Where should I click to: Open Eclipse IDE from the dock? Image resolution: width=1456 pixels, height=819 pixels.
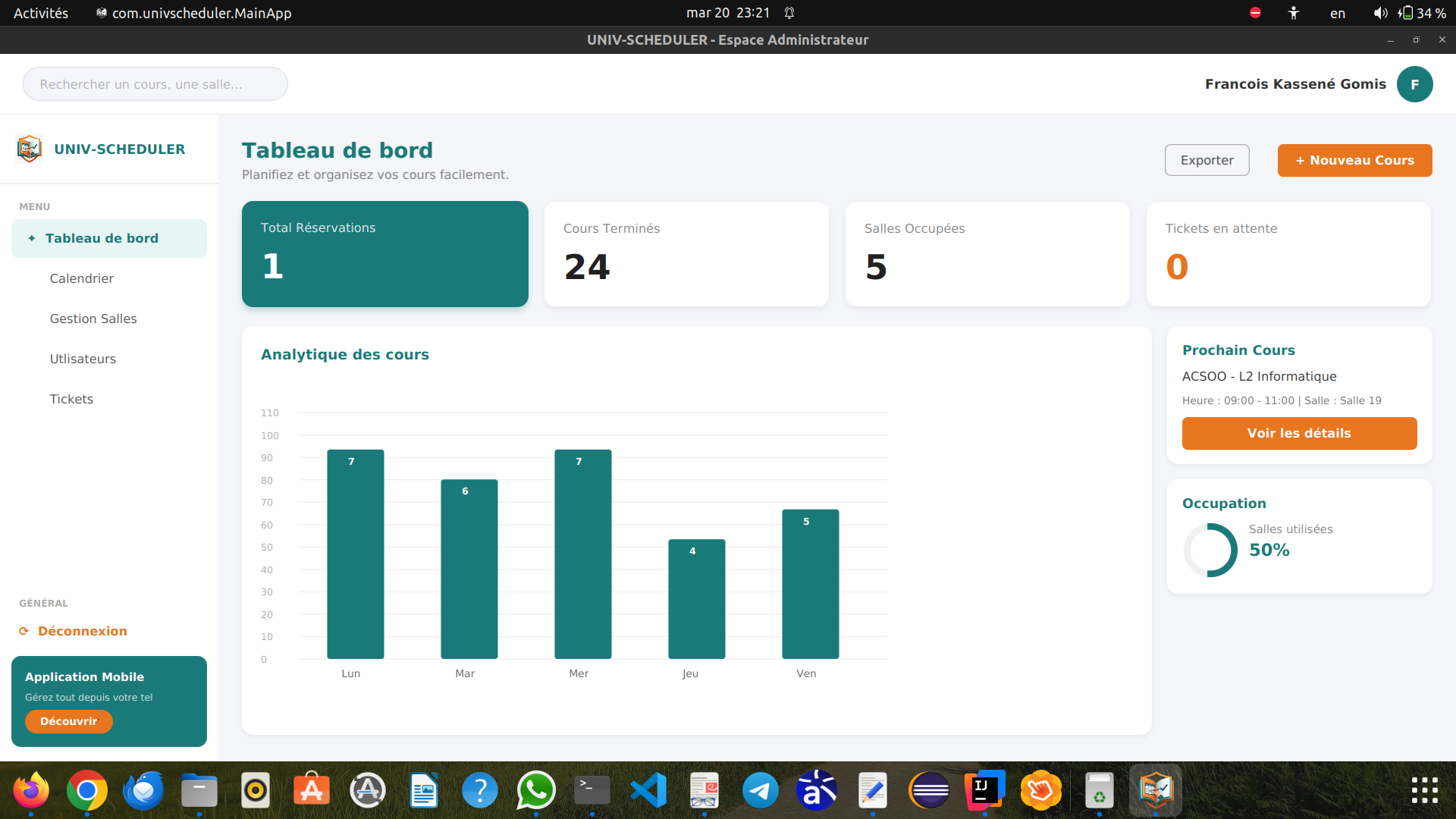click(929, 790)
